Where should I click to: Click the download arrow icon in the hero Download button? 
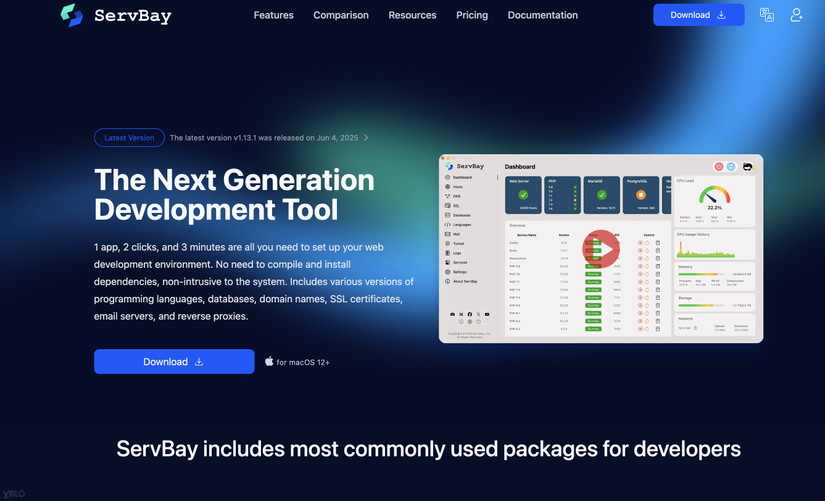coord(199,362)
